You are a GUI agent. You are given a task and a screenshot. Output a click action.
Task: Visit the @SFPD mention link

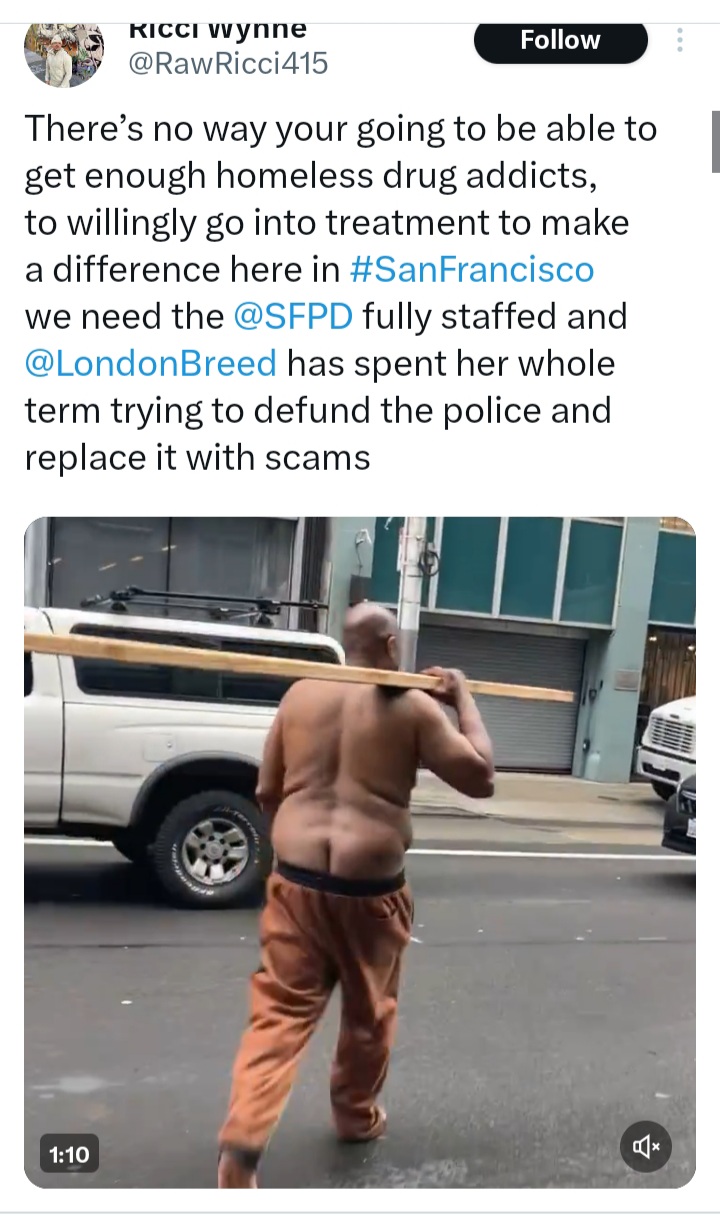click(292, 316)
